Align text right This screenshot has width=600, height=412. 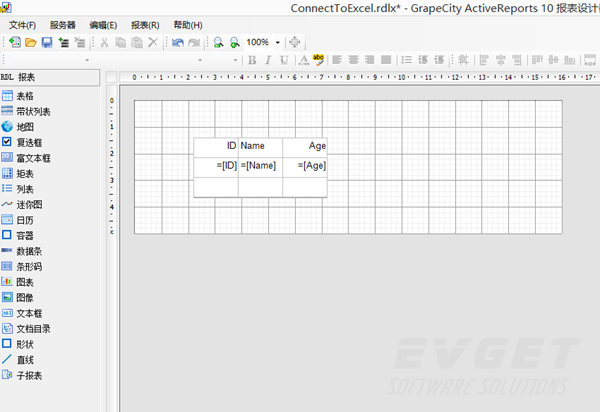pos(370,60)
